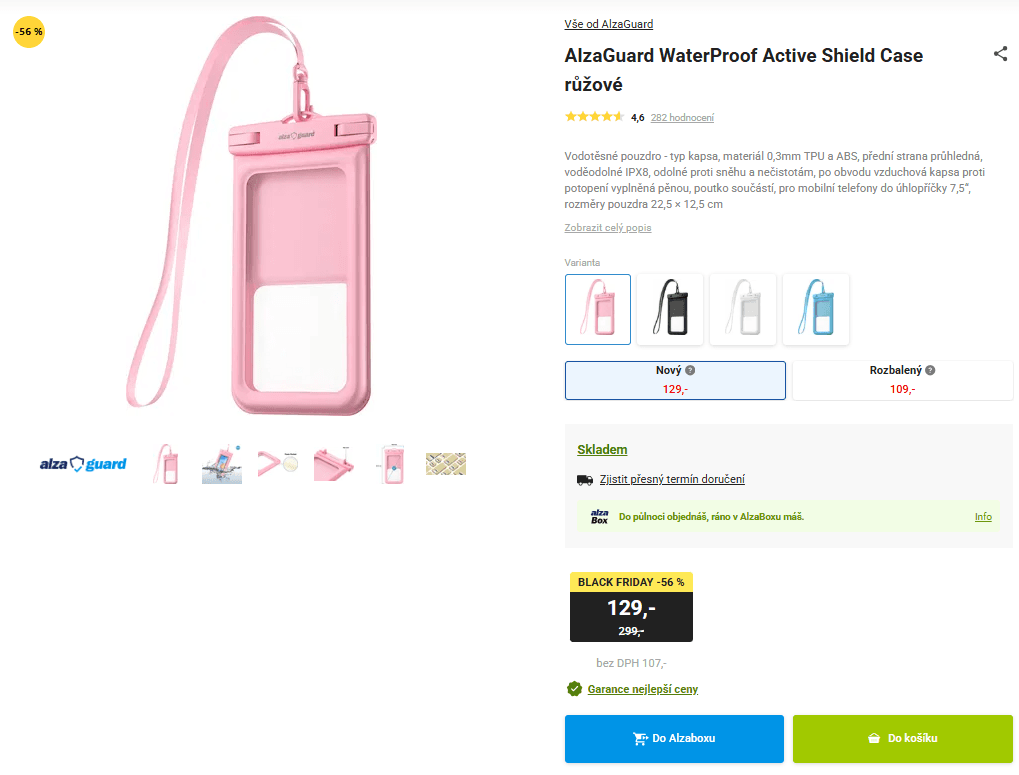
Task: Click the AlzaBox logo icon
Action: [x=599, y=517]
